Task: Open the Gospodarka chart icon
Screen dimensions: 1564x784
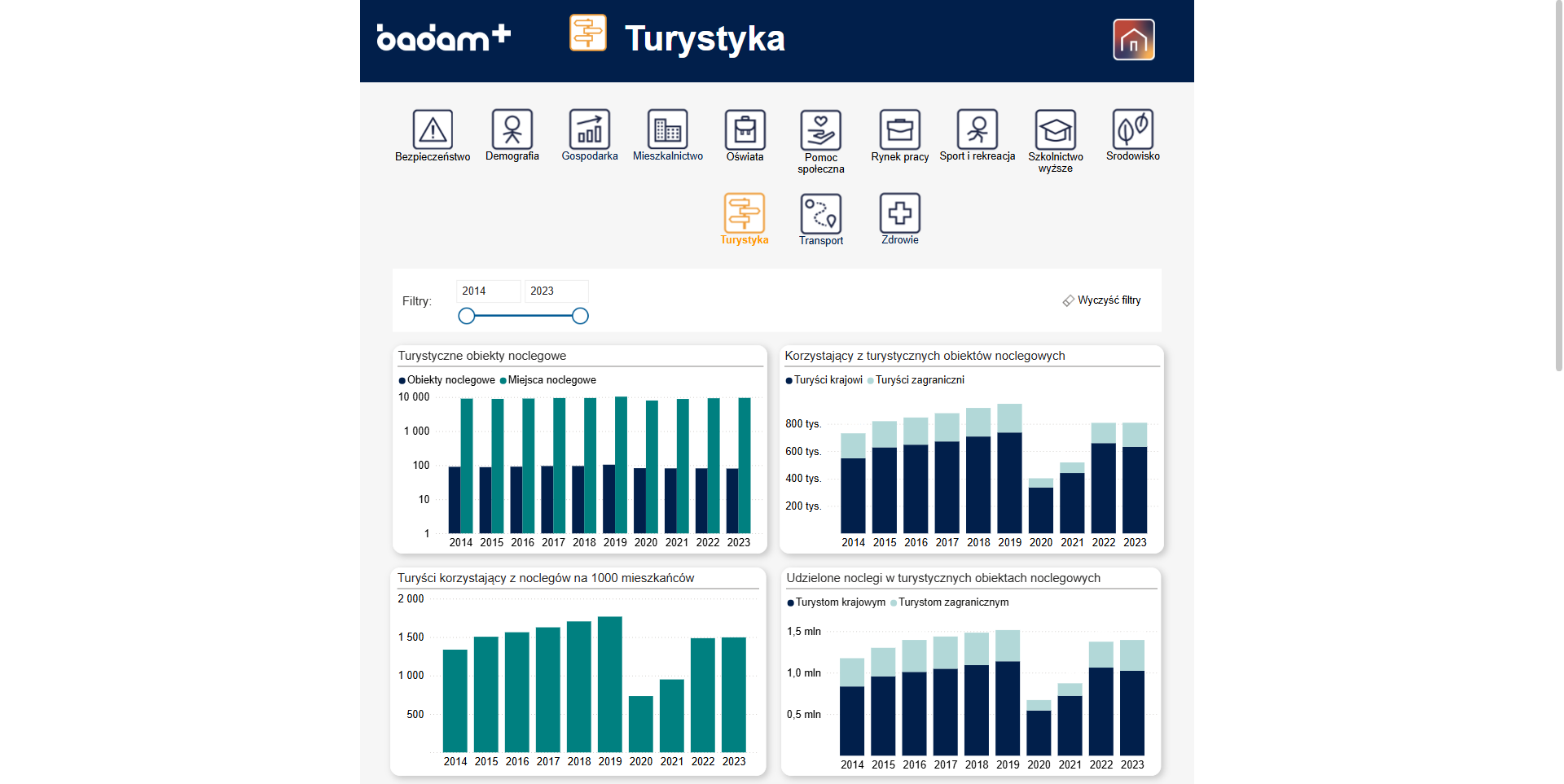Action: pos(589,130)
